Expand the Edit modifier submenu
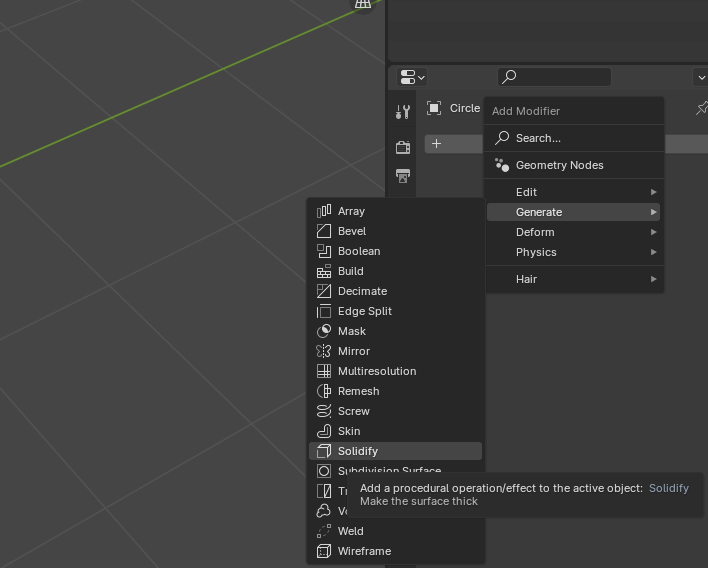This screenshot has width=708, height=568. click(x=573, y=192)
